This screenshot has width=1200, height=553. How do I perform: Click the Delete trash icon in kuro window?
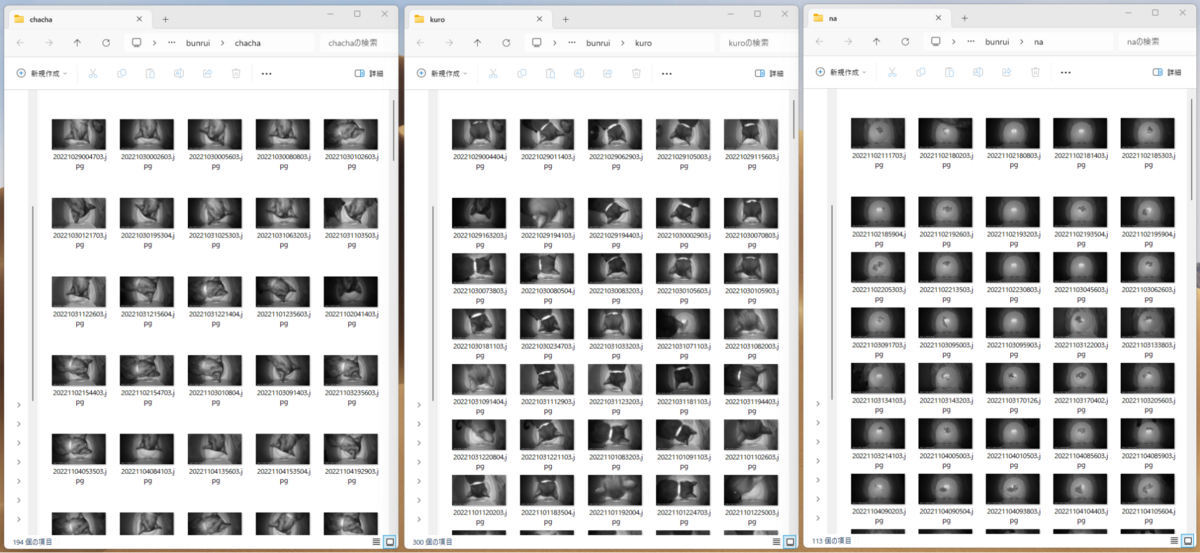(636, 73)
